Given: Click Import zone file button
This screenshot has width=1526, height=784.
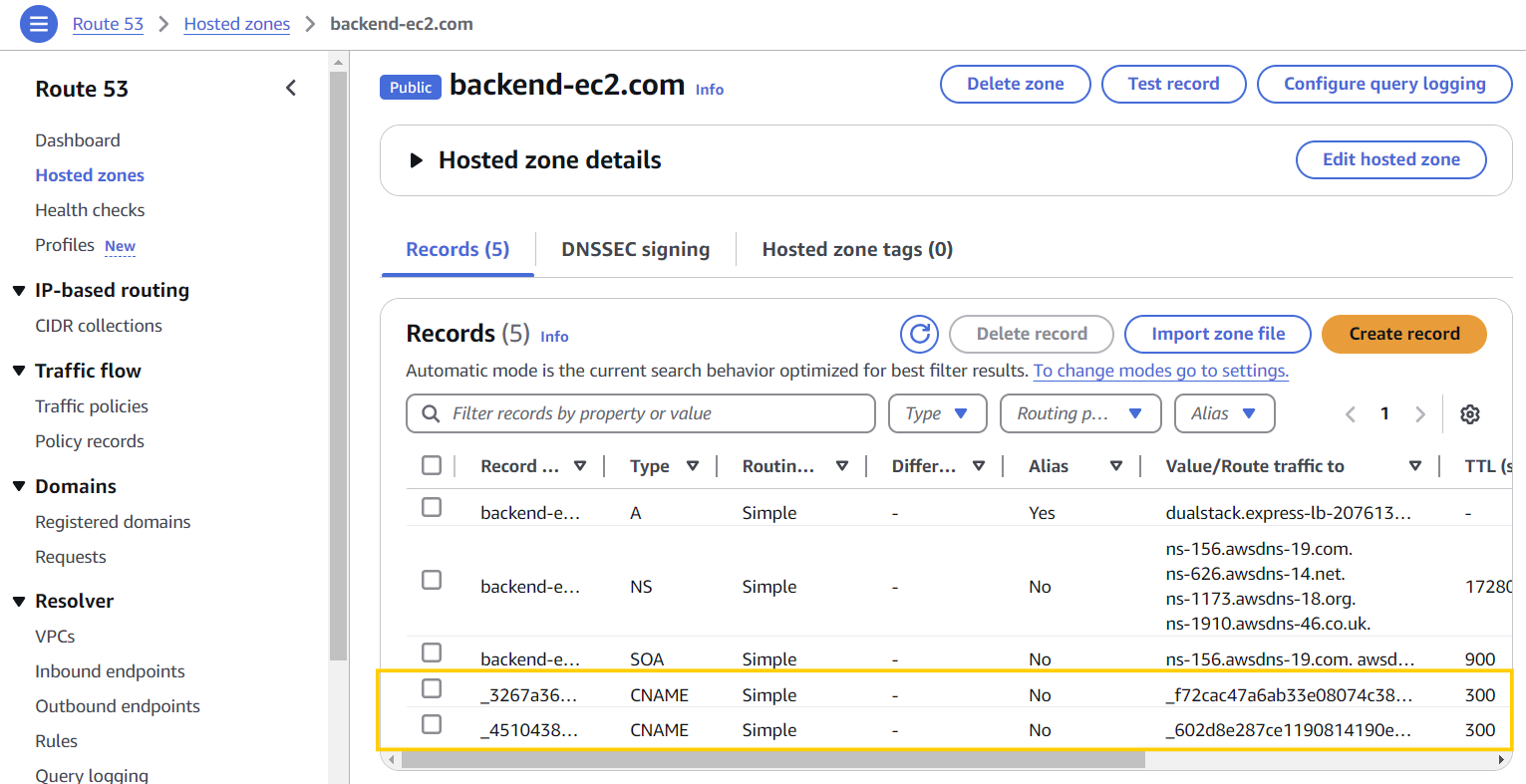Looking at the screenshot, I should pos(1218,334).
